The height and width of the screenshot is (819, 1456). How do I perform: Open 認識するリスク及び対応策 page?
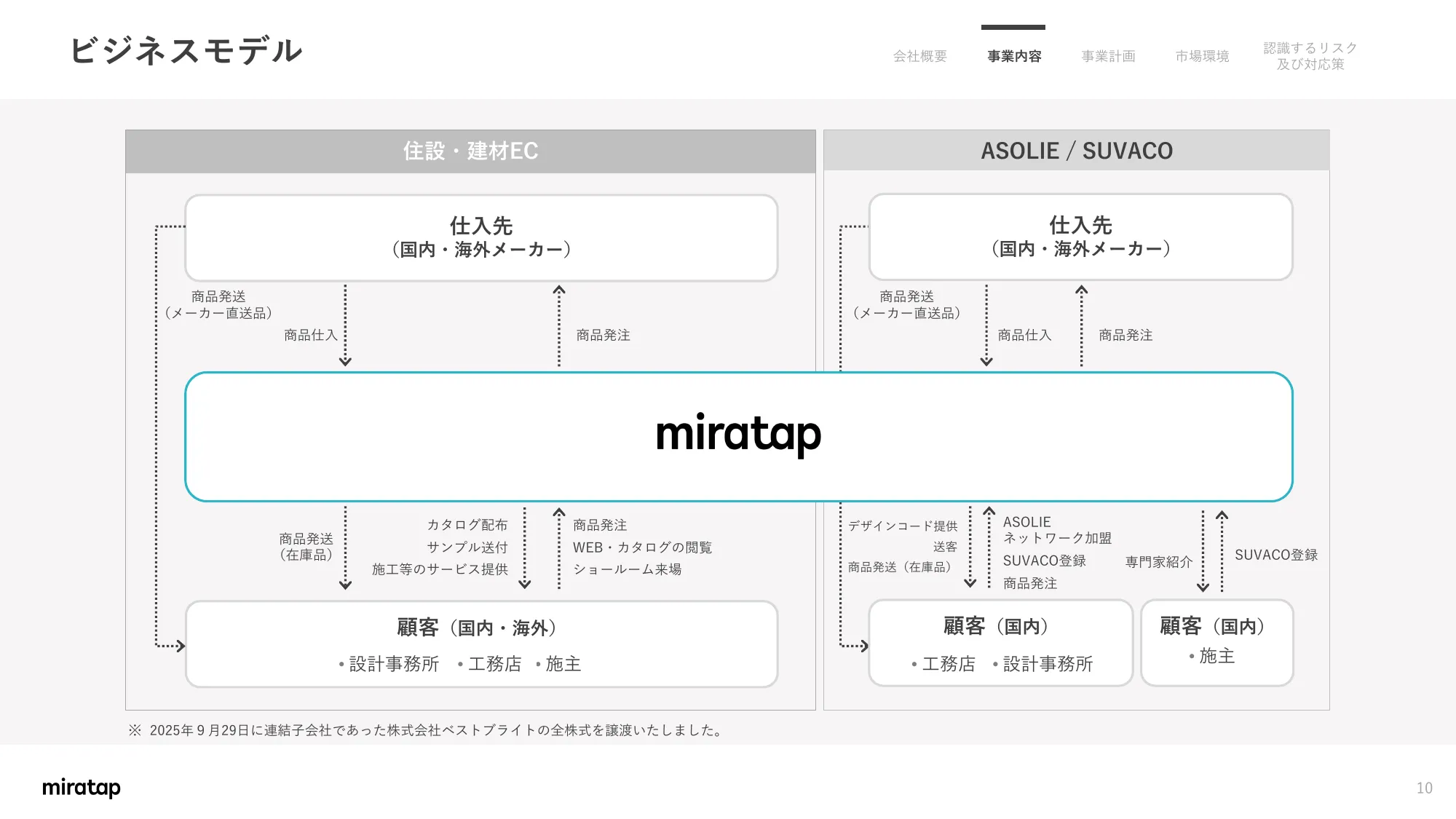pyautogui.click(x=1310, y=55)
